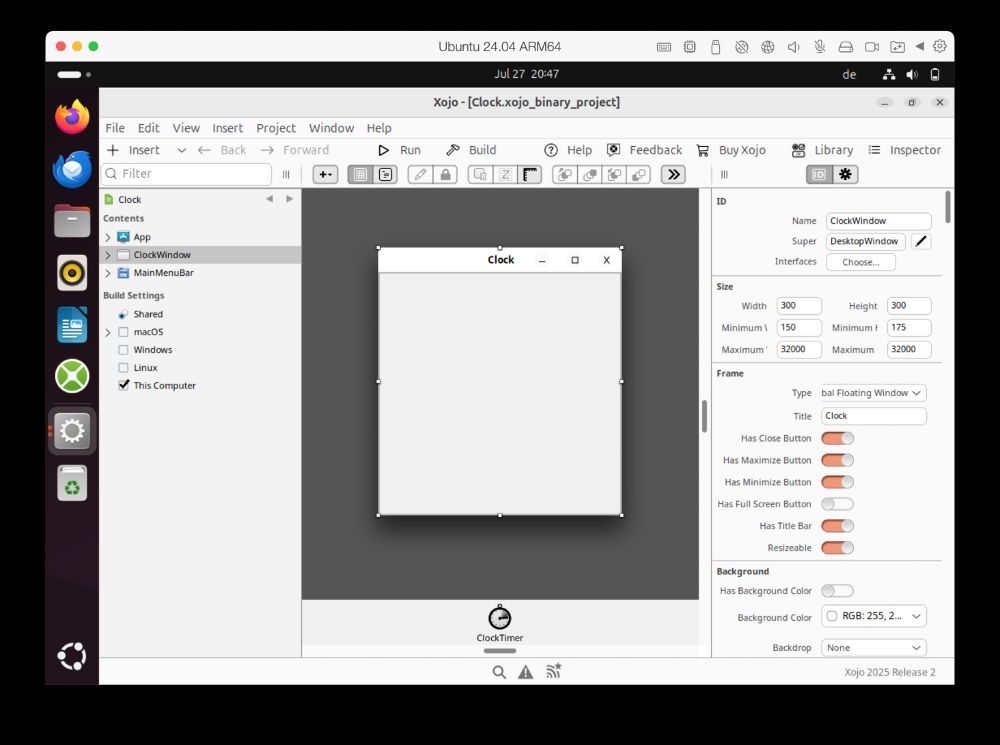Click the Buy Xojo cart icon
The width and height of the screenshot is (1000, 745).
click(702, 150)
